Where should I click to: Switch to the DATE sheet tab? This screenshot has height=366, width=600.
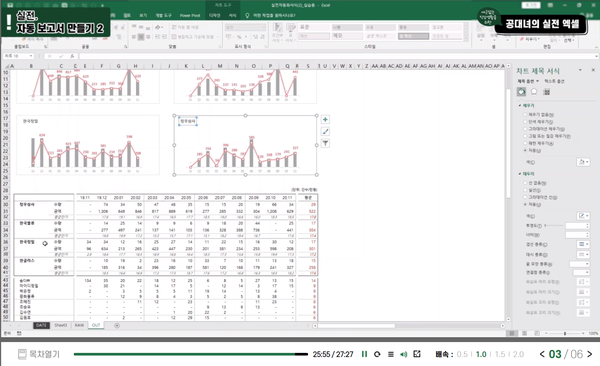pos(41,325)
